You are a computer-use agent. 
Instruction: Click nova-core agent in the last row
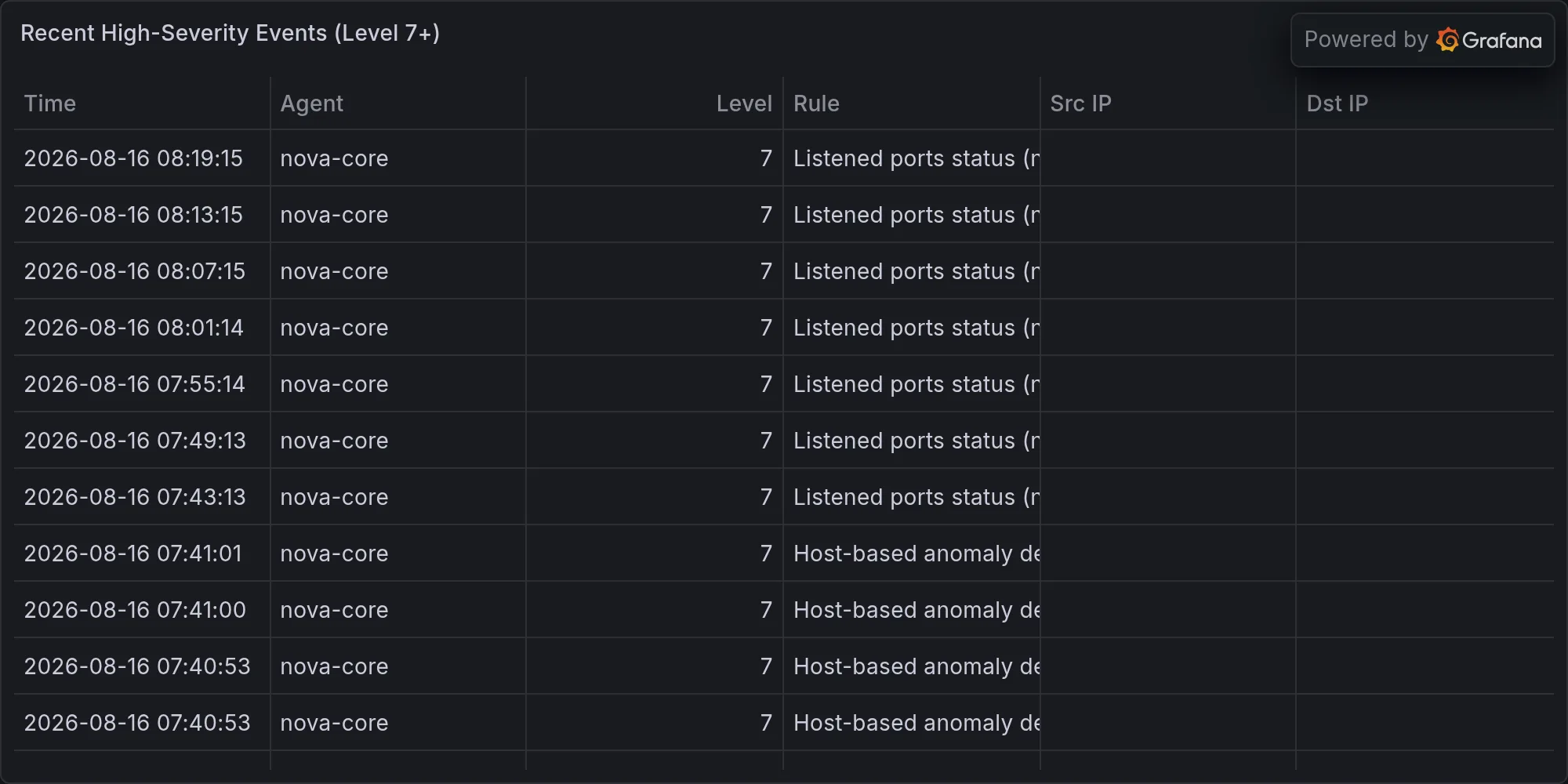(x=334, y=723)
